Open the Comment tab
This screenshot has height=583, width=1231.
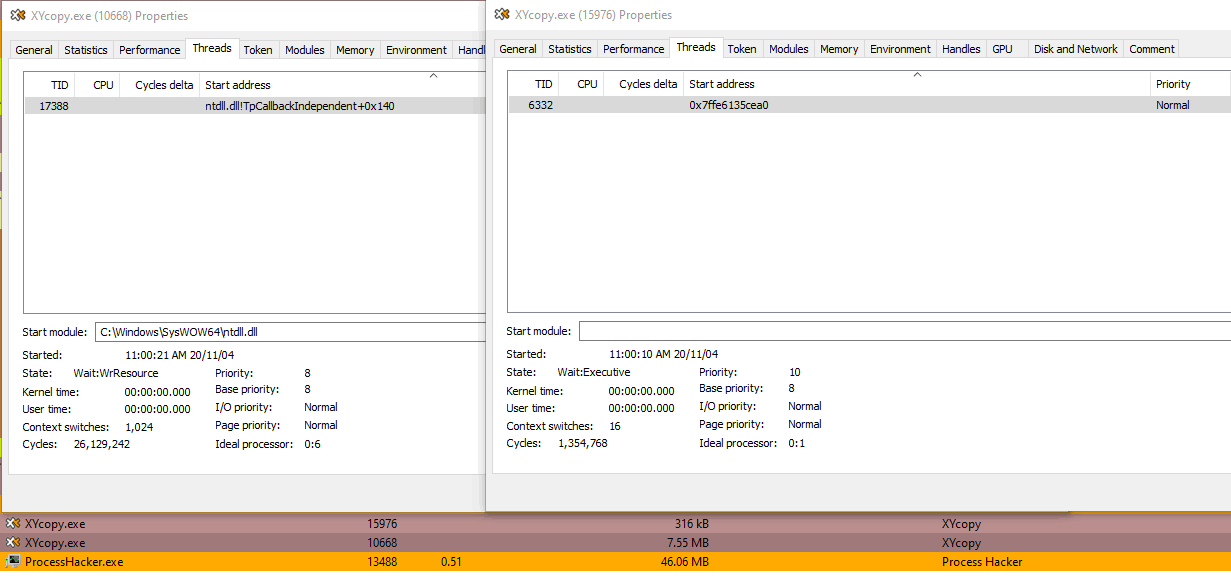coord(1152,49)
